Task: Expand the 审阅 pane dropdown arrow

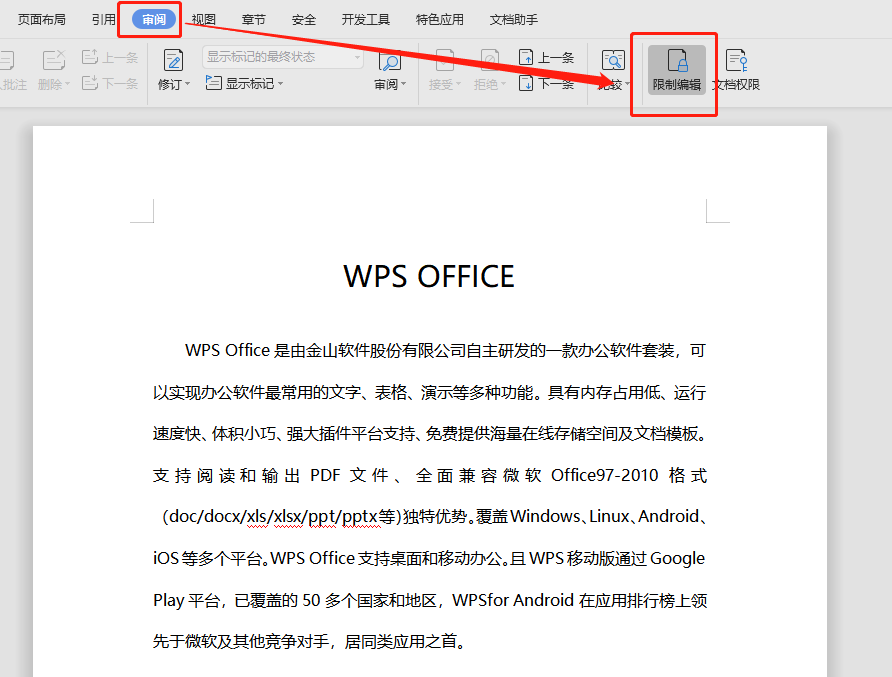Action: [x=403, y=84]
